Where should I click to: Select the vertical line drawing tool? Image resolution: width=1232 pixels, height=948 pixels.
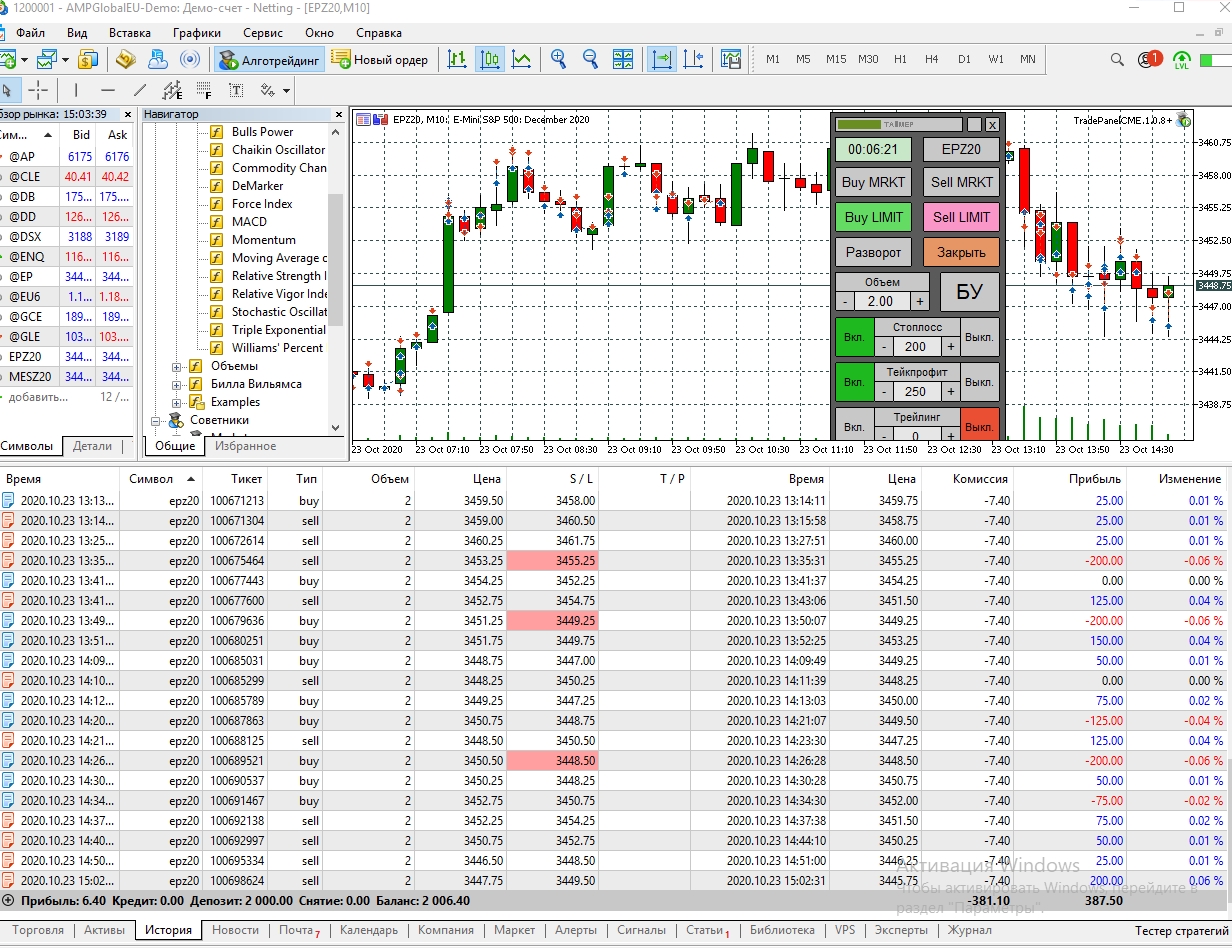pos(76,90)
